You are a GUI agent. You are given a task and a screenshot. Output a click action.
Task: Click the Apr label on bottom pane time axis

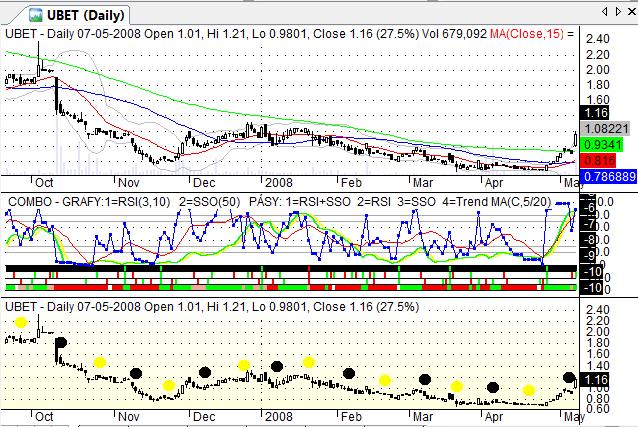494,417
